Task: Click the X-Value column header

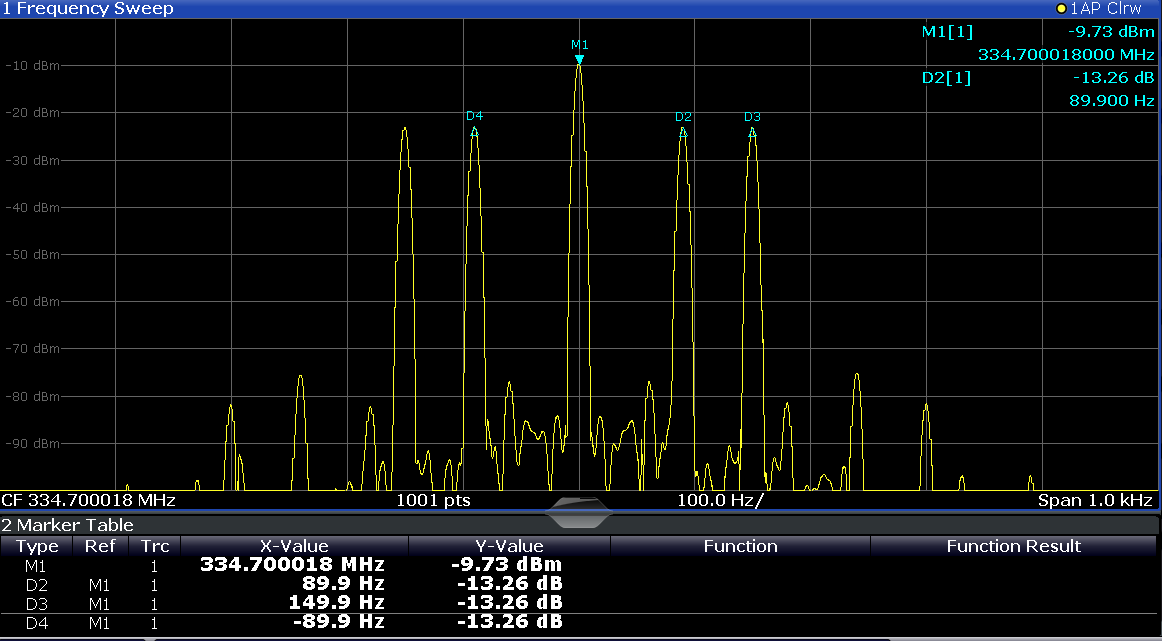Action: point(294,546)
